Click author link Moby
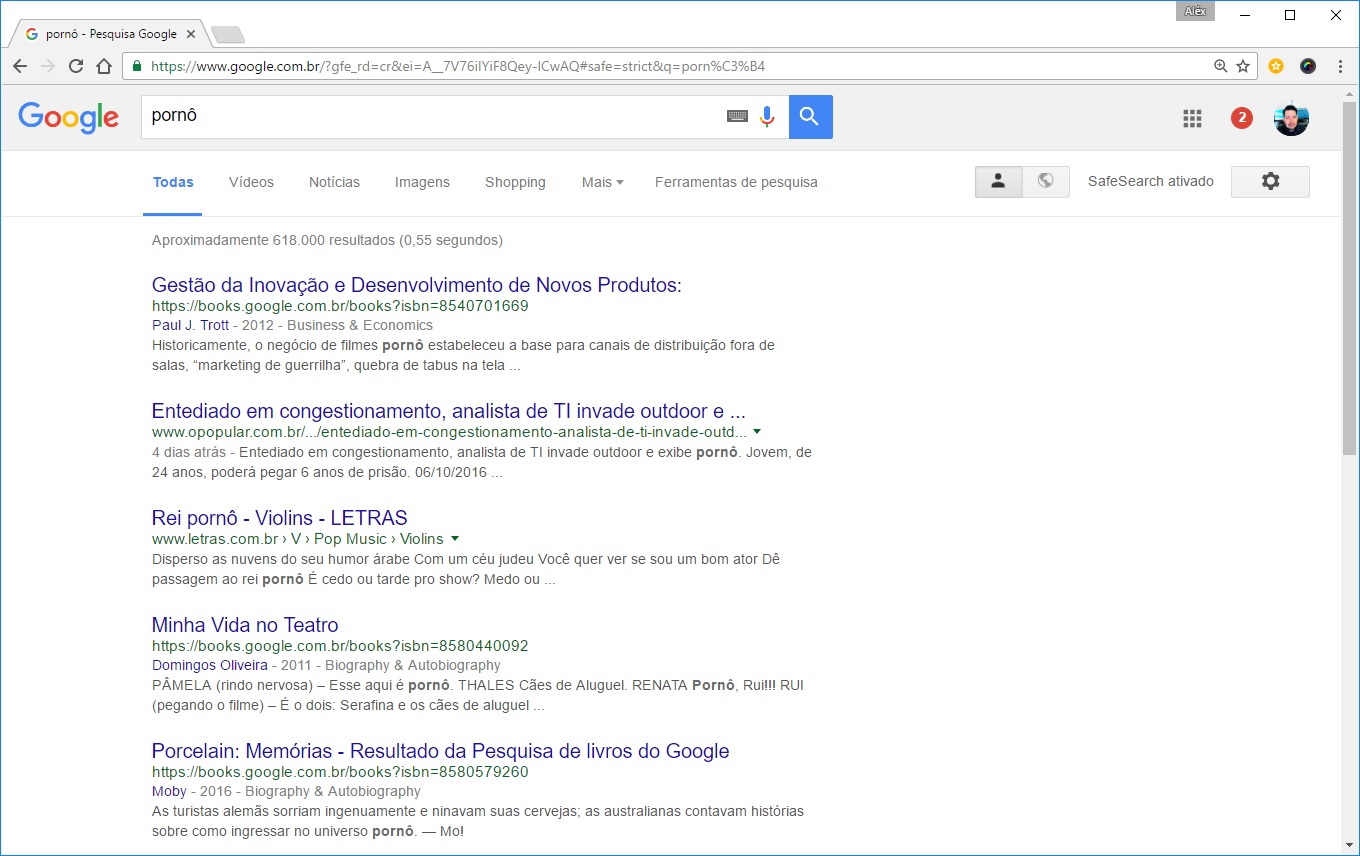 tap(168, 791)
